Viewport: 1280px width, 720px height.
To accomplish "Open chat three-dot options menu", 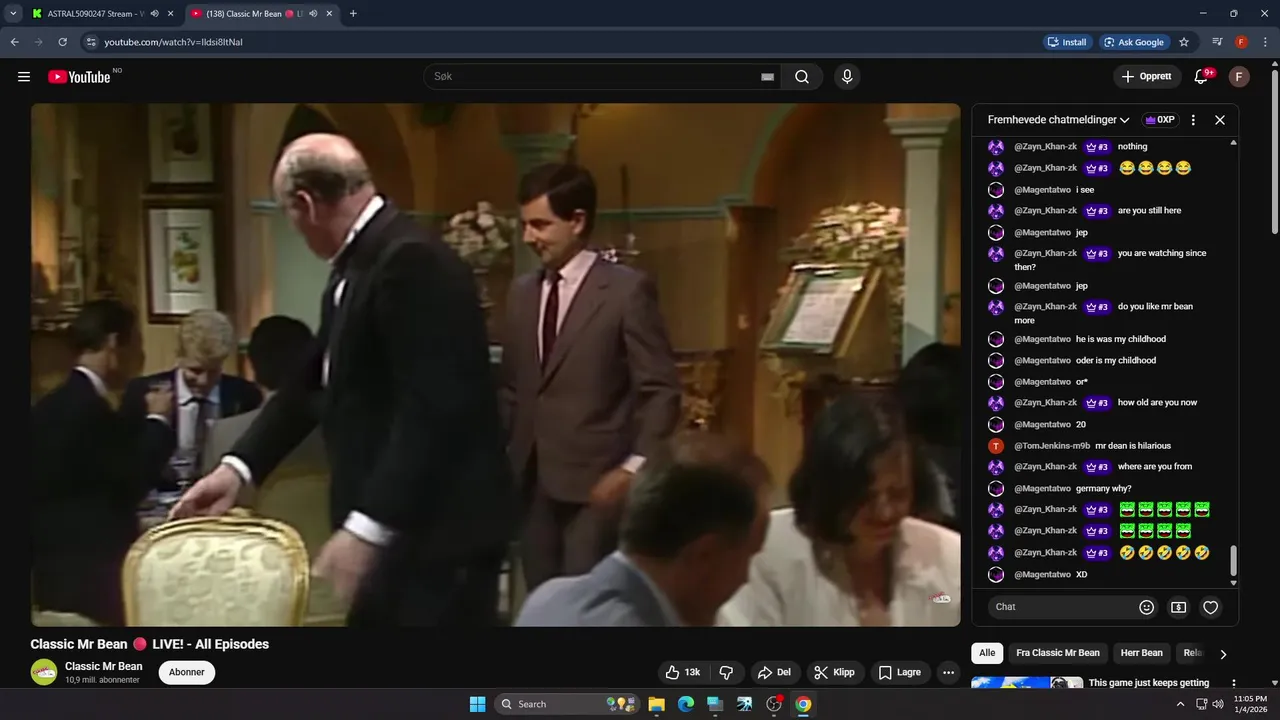I will coord(1193,120).
